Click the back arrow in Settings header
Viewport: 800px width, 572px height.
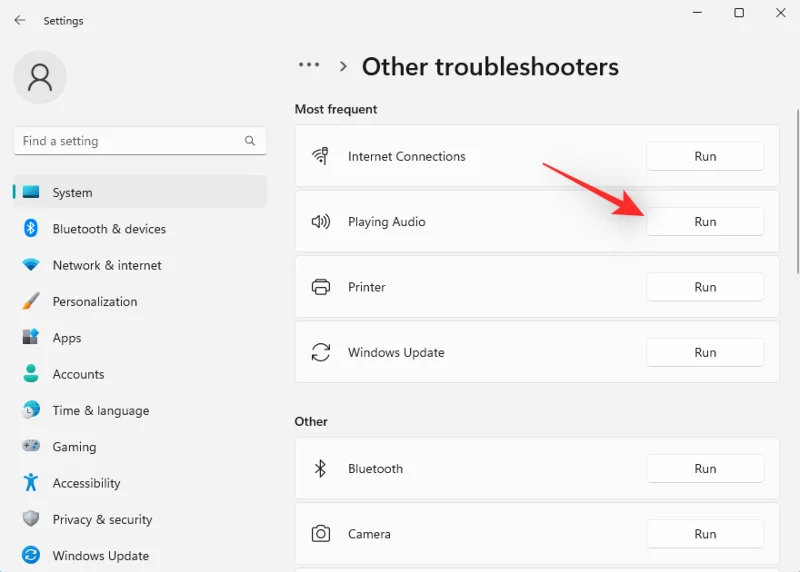pyautogui.click(x=20, y=20)
